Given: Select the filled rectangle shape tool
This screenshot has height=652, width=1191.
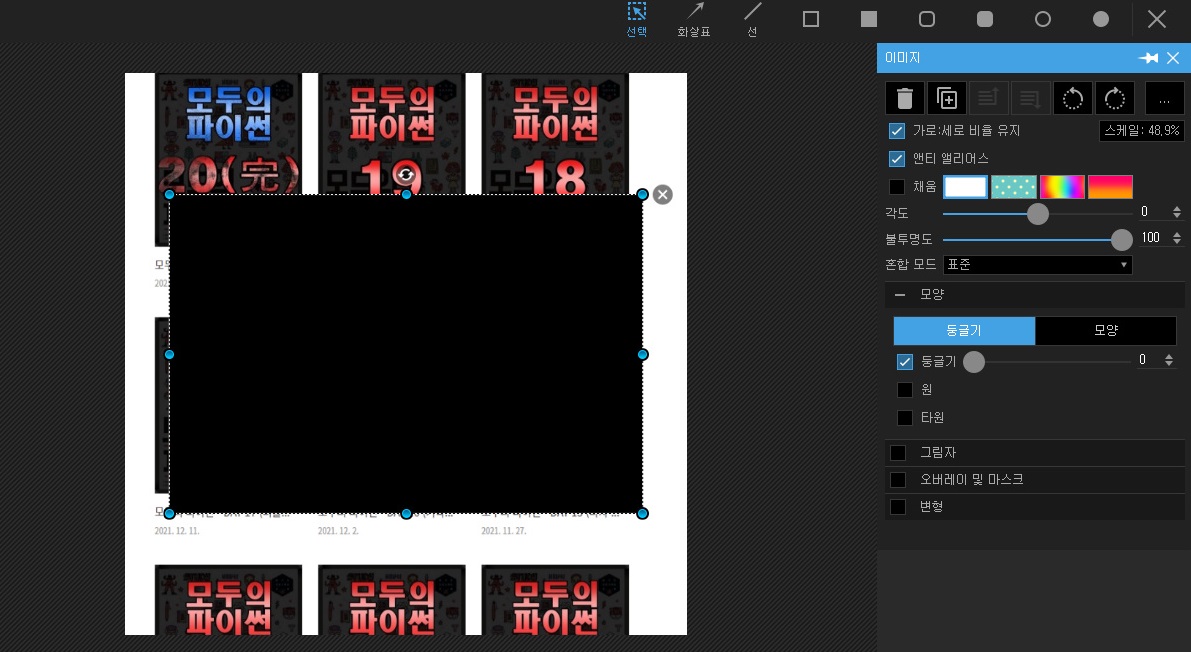Looking at the screenshot, I should 869,19.
